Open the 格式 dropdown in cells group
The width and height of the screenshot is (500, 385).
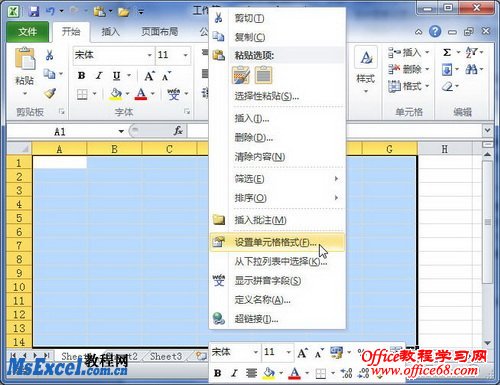click(408, 86)
